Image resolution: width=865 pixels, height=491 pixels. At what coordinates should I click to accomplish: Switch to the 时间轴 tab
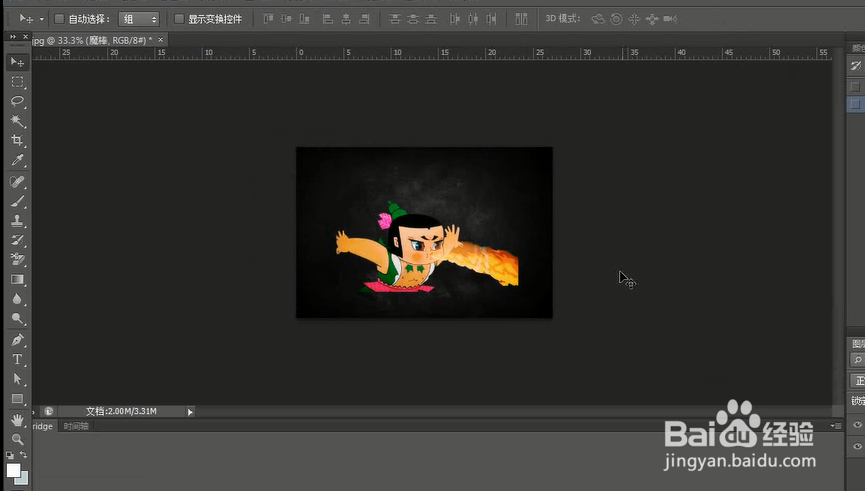coord(76,426)
